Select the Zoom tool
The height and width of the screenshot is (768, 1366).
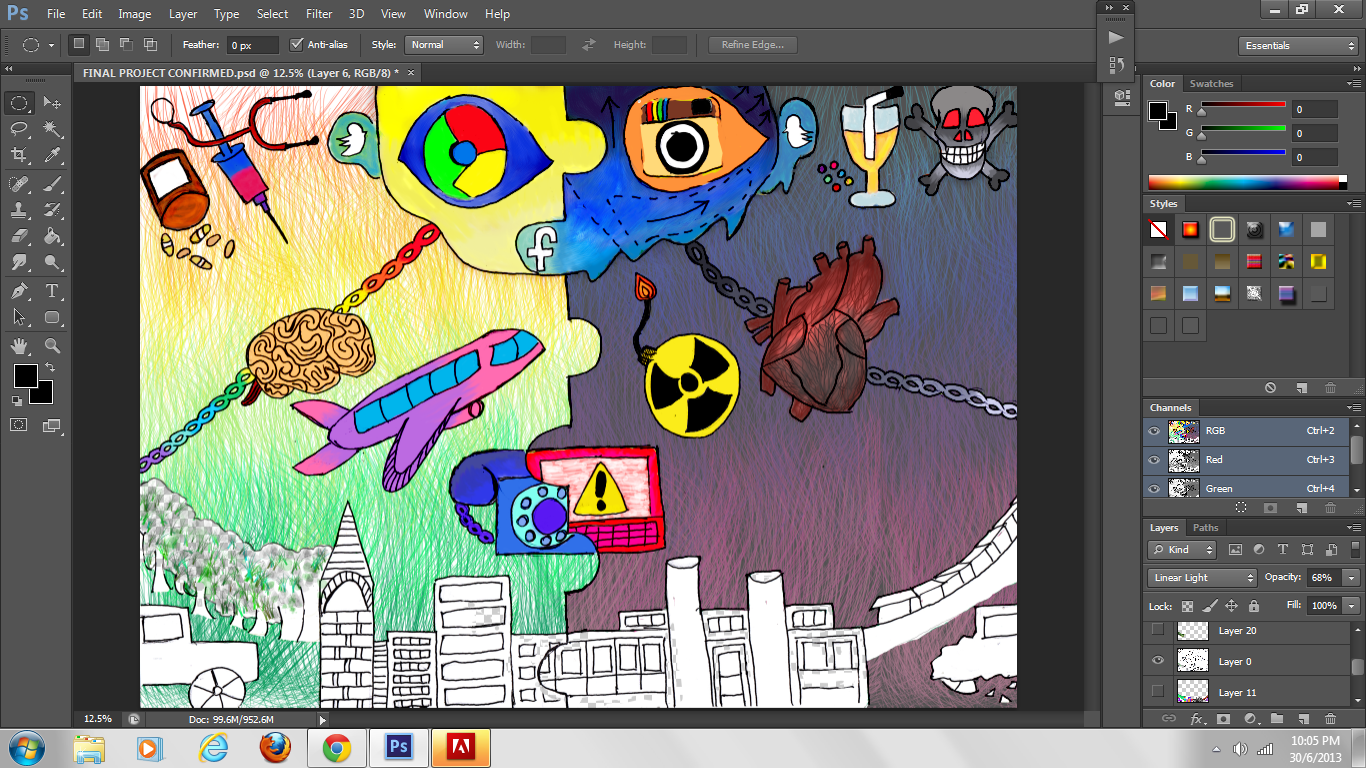tap(52, 346)
